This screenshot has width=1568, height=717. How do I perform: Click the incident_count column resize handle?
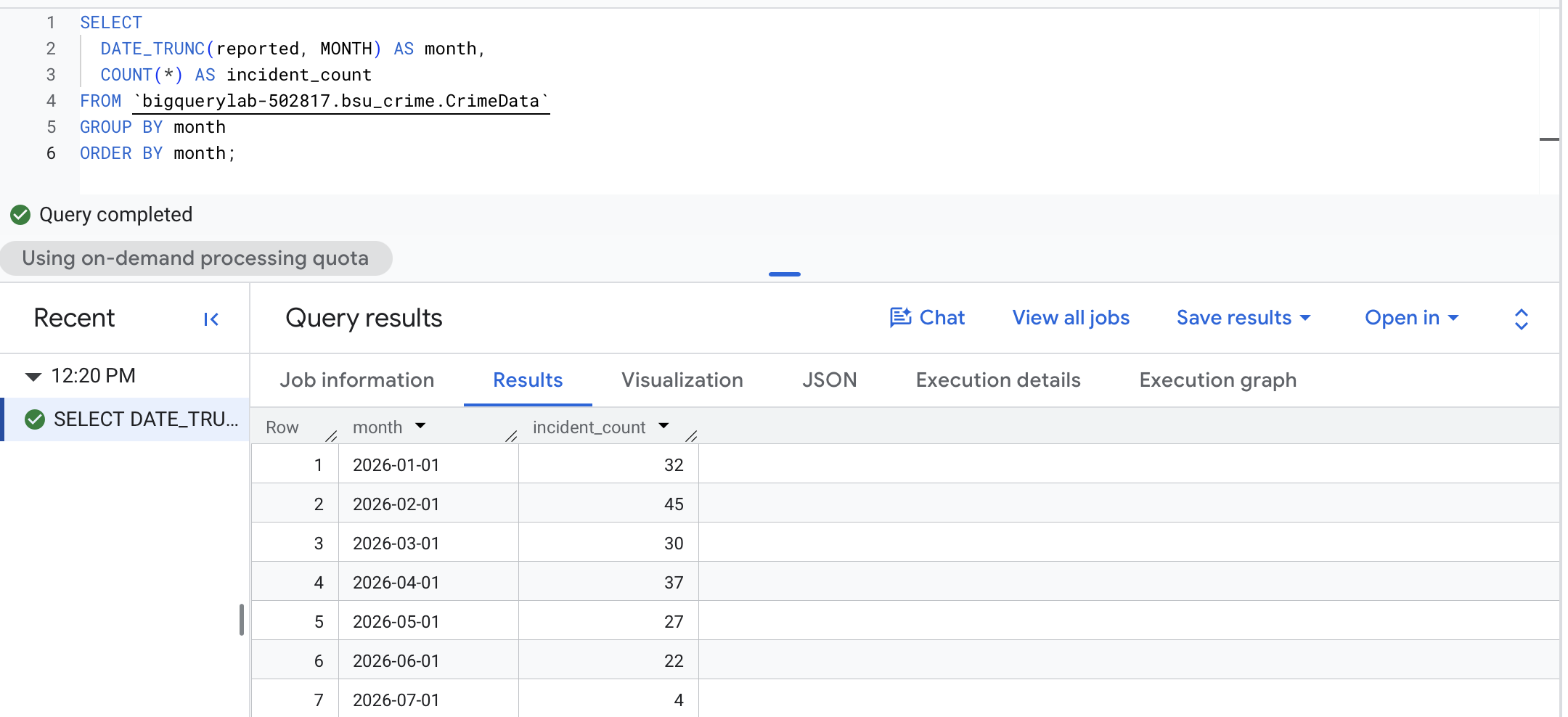pyautogui.click(x=691, y=435)
